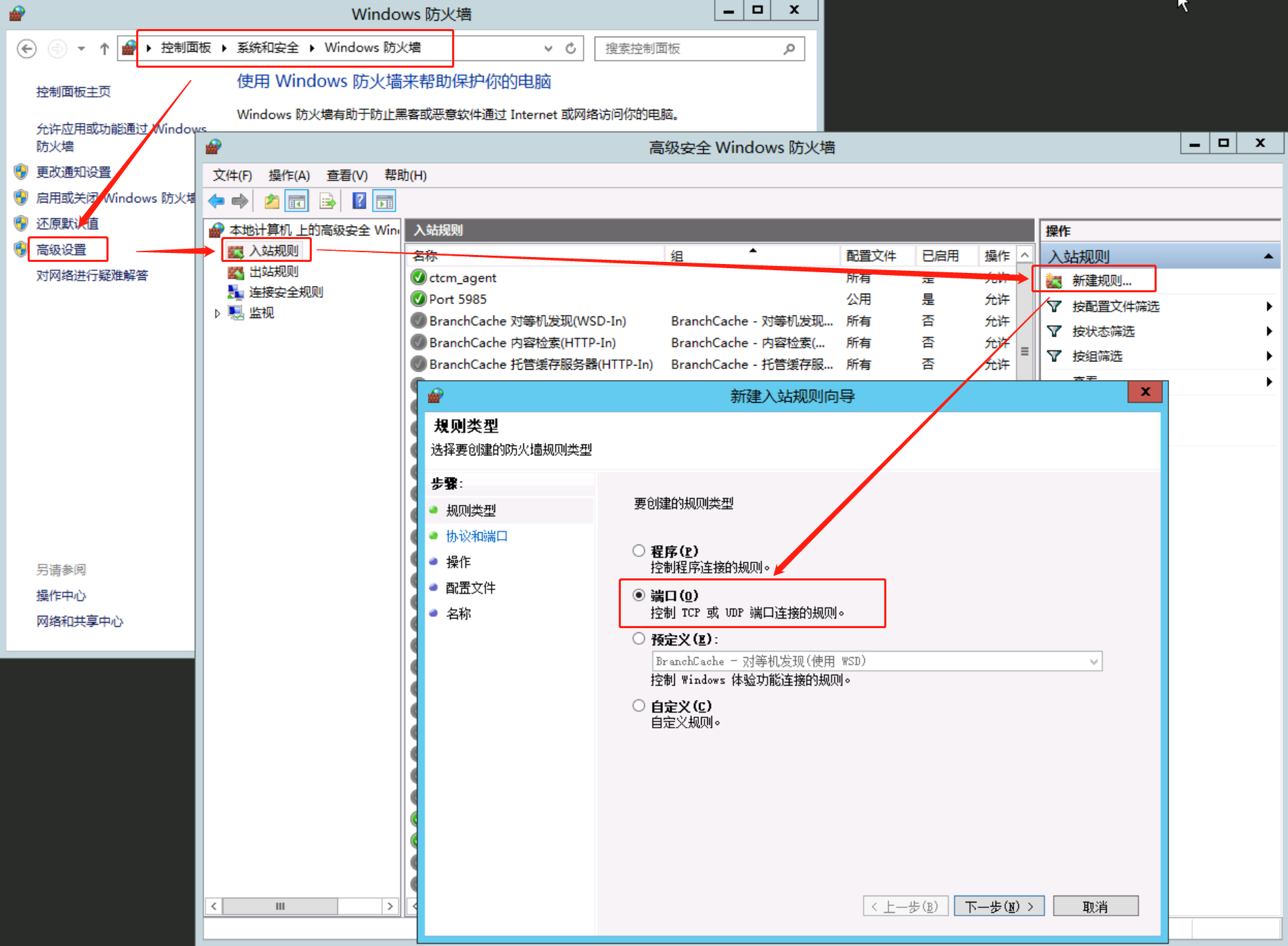Image resolution: width=1288 pixels, height=946 pixels.
Task: Select 出站规则 in the console tree
Action: click(274, 272)
